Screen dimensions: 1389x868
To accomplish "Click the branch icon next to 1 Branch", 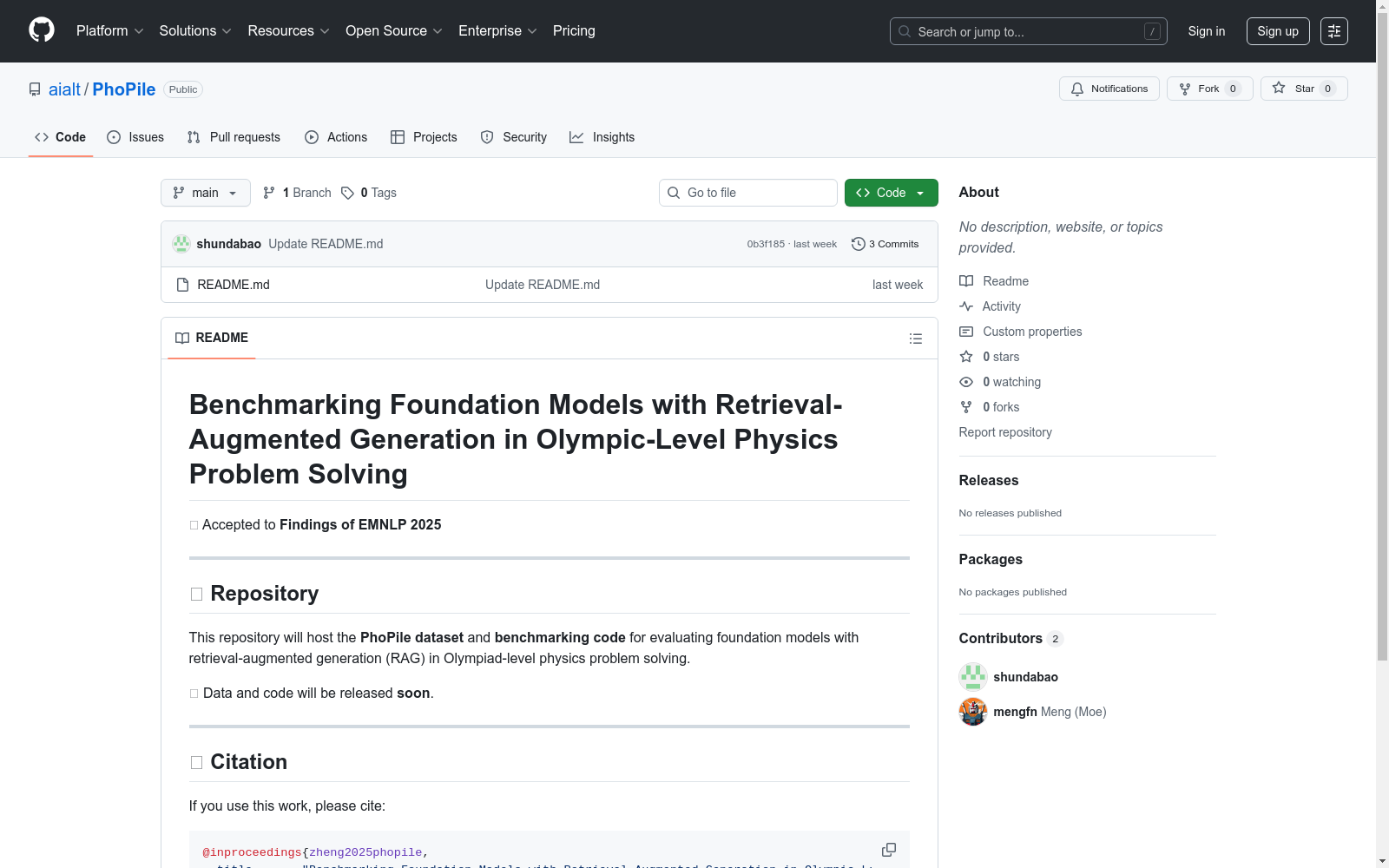I will pos(269,193).
